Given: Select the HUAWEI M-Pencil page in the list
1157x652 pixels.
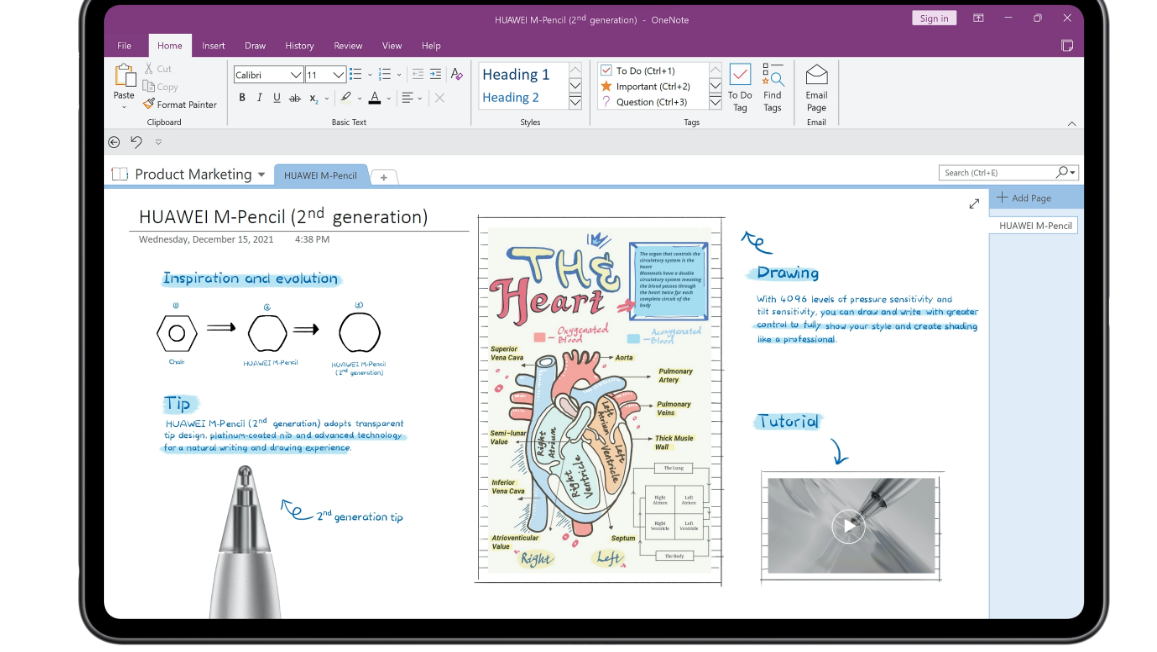Looking at the screenshot, I should pos(1035,226).
